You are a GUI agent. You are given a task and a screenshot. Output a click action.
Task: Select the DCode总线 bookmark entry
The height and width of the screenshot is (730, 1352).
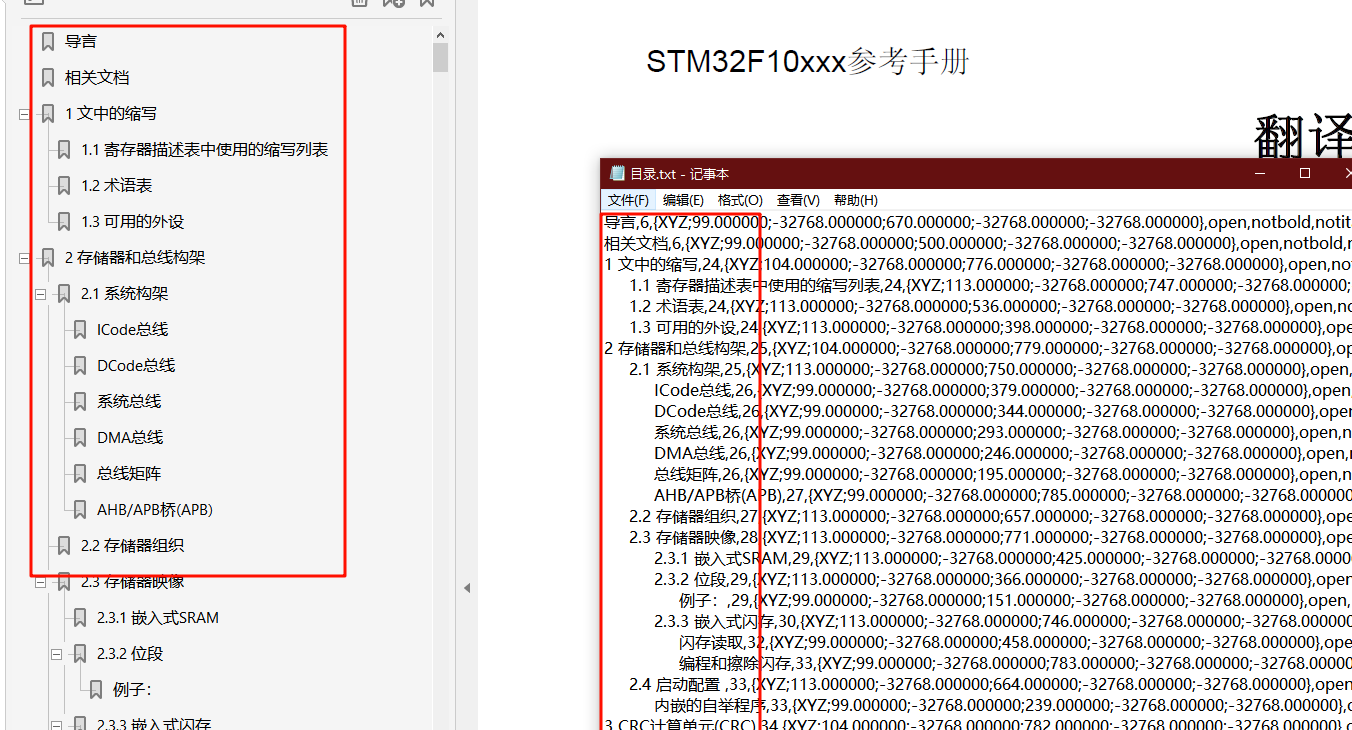tap(136, 366)
